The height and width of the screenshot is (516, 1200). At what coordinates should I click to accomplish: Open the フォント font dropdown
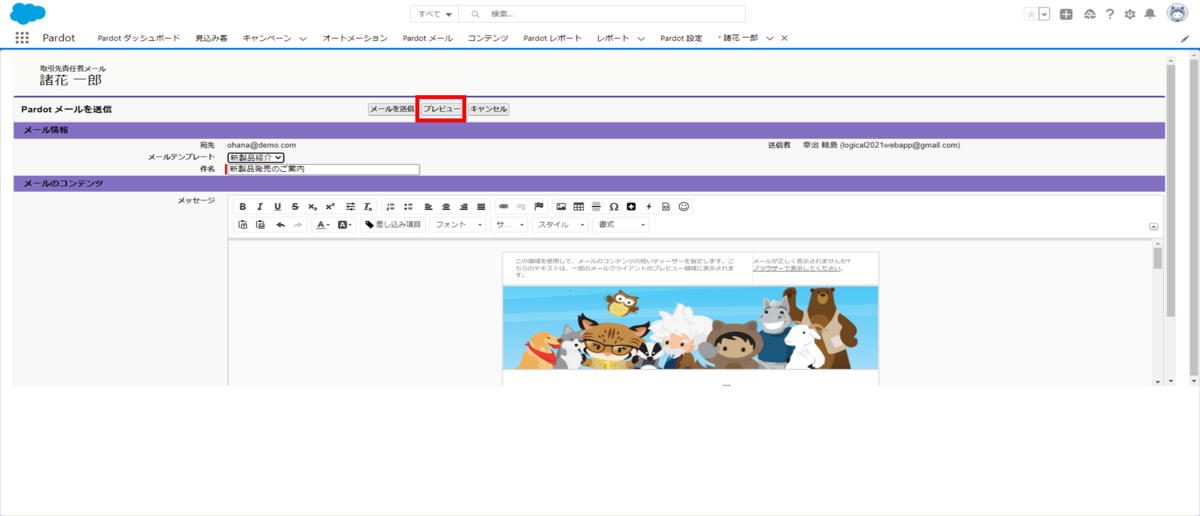tap(458, 225)
